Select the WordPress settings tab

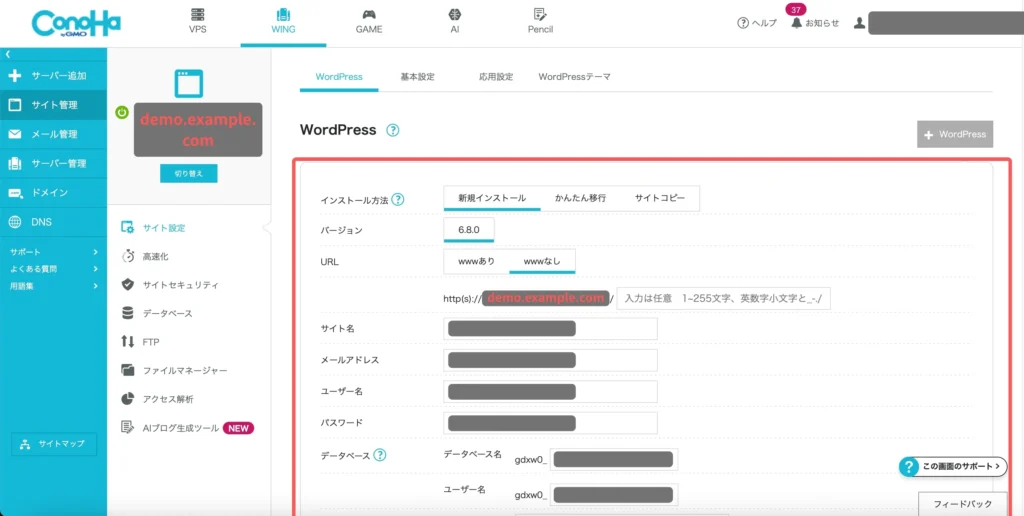pyautogui.click(x=339, y=77)
